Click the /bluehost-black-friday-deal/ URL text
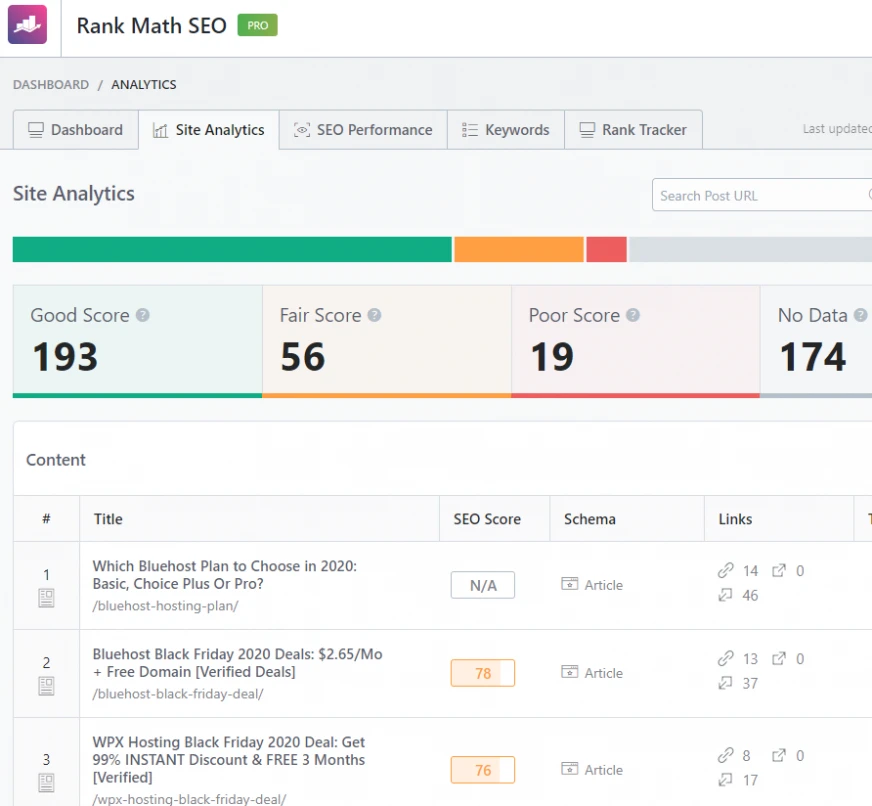The image size is (872, 806). [178, 694]
